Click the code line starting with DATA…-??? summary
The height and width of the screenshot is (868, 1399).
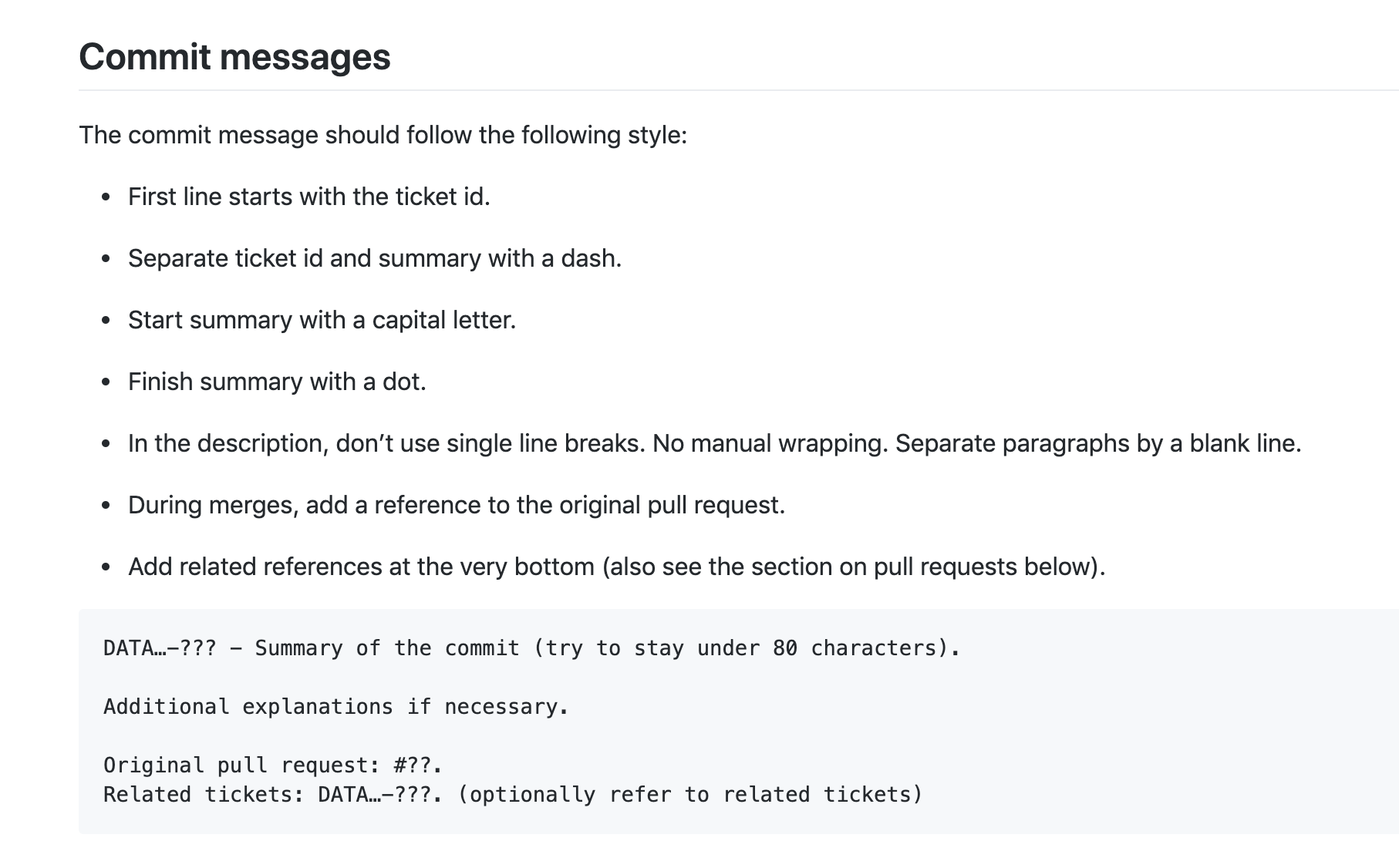532,648
